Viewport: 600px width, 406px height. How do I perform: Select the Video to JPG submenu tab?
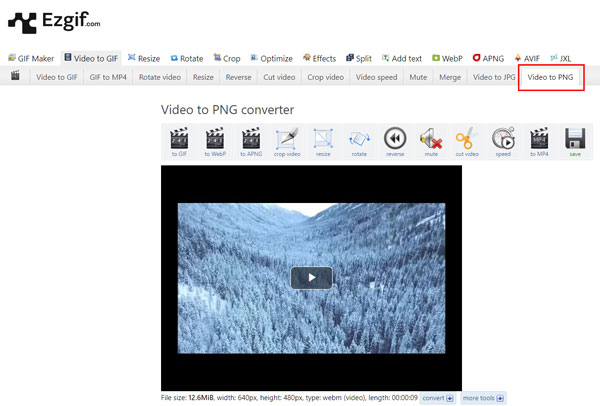(494, 77)
